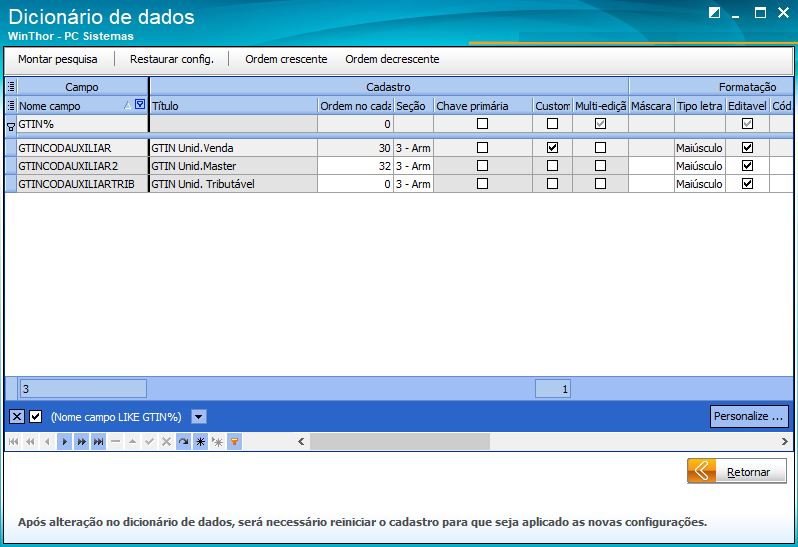Click the Cadastro band header
This screenshot has width=798, height=547.
(389, 87)
